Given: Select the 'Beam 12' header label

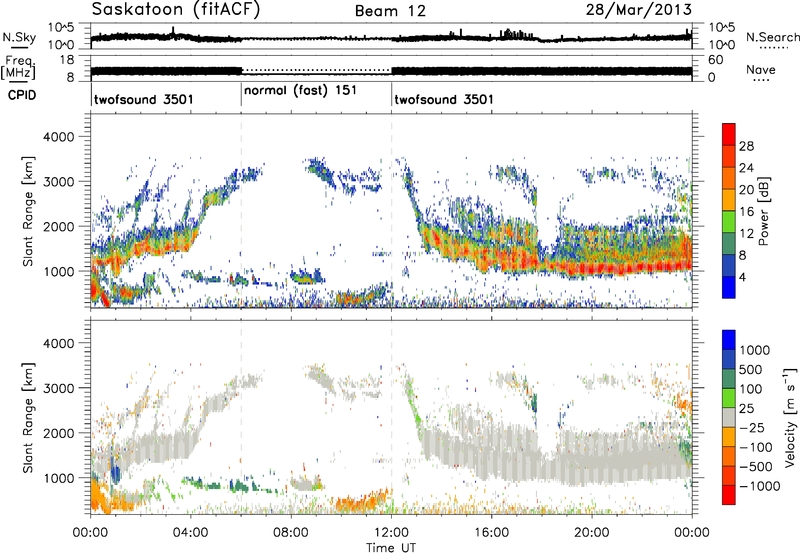Looking at the screenshot, I should pos(390,11).
